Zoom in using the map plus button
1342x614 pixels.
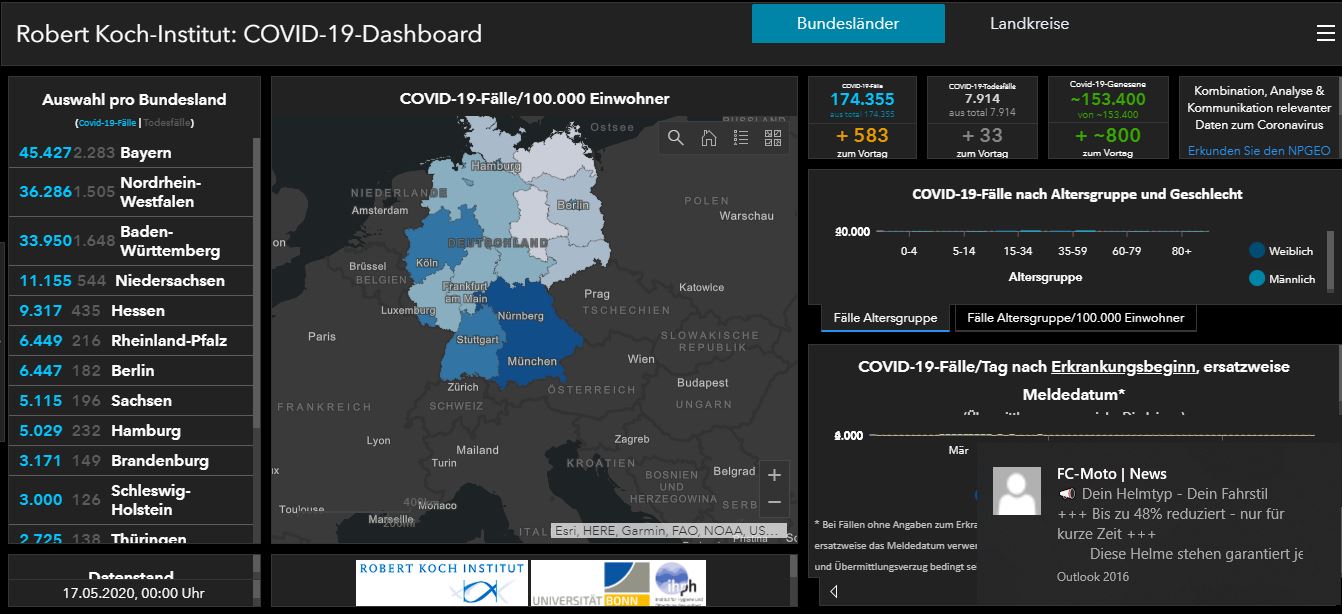773,474
